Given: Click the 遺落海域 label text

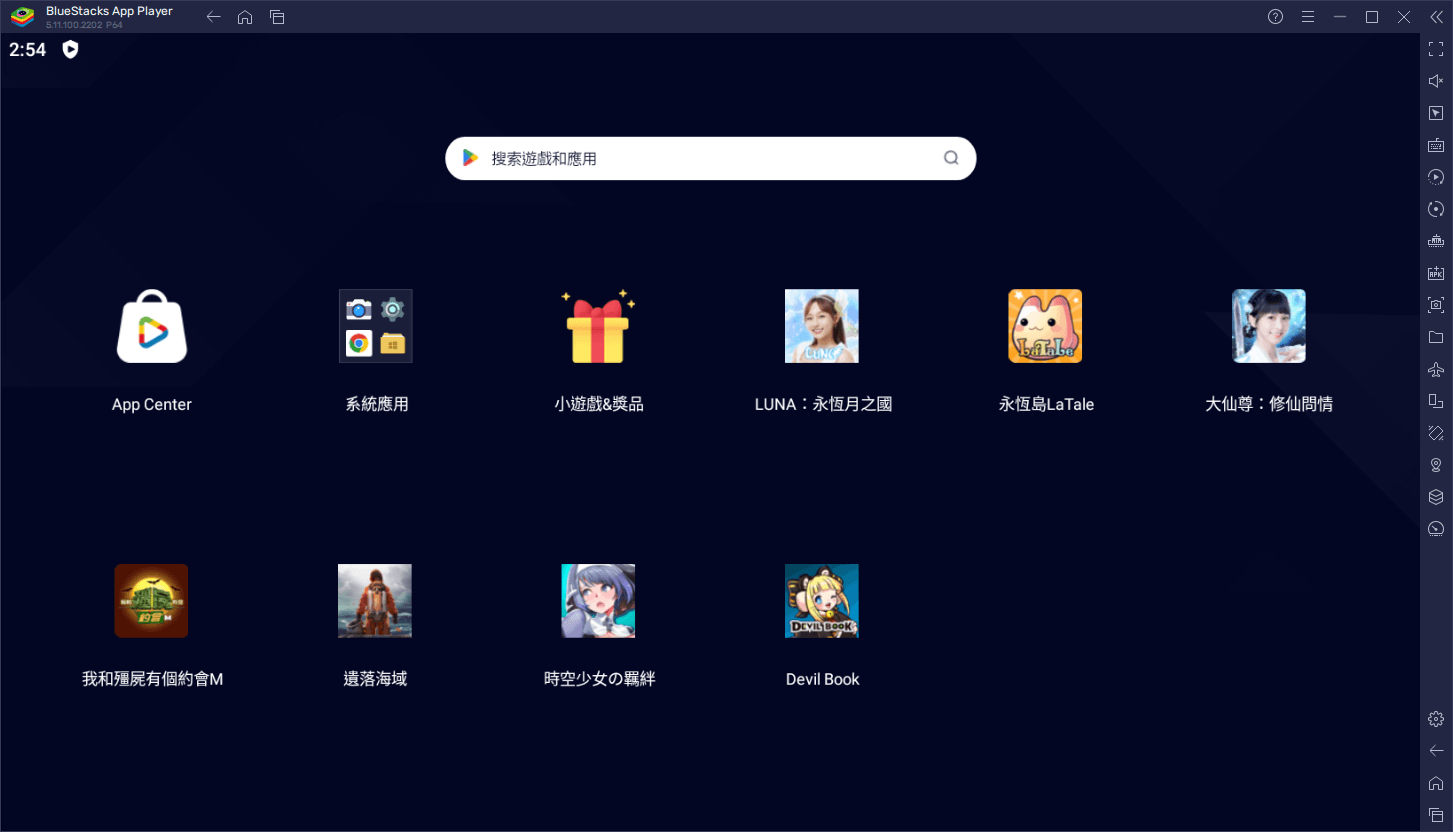Looking at the screenshot, I should [x=375, y=679].
